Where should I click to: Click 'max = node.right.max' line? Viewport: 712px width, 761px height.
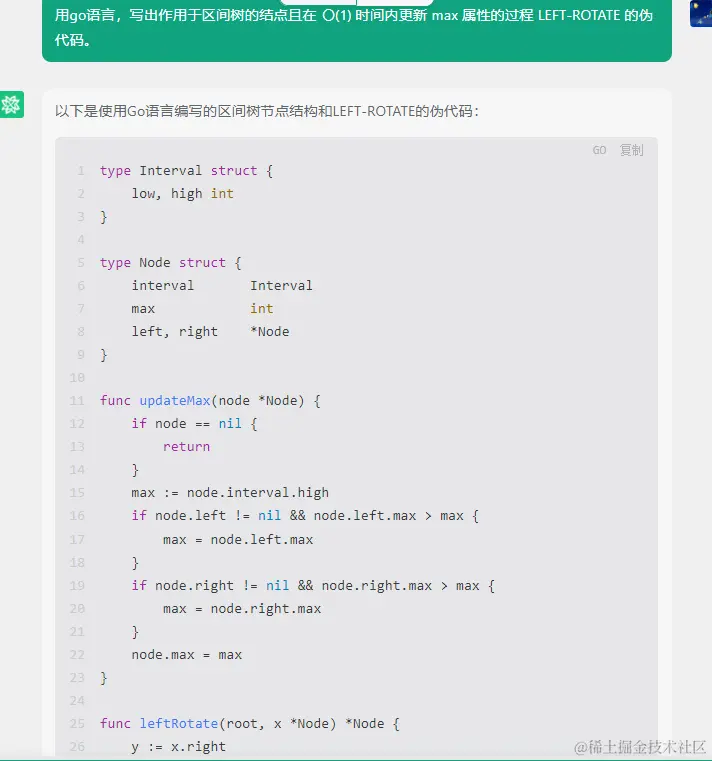pos(242,609)
